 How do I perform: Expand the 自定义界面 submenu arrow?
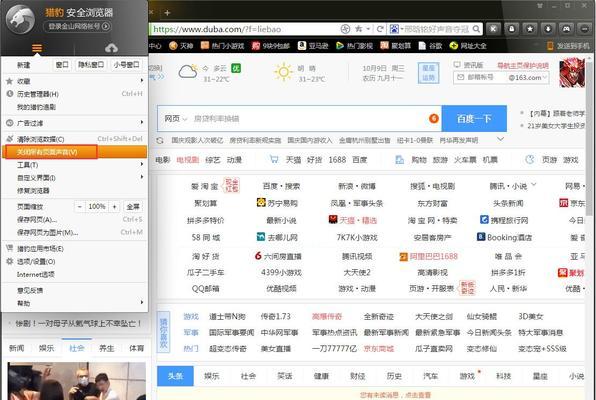(142, 177)
